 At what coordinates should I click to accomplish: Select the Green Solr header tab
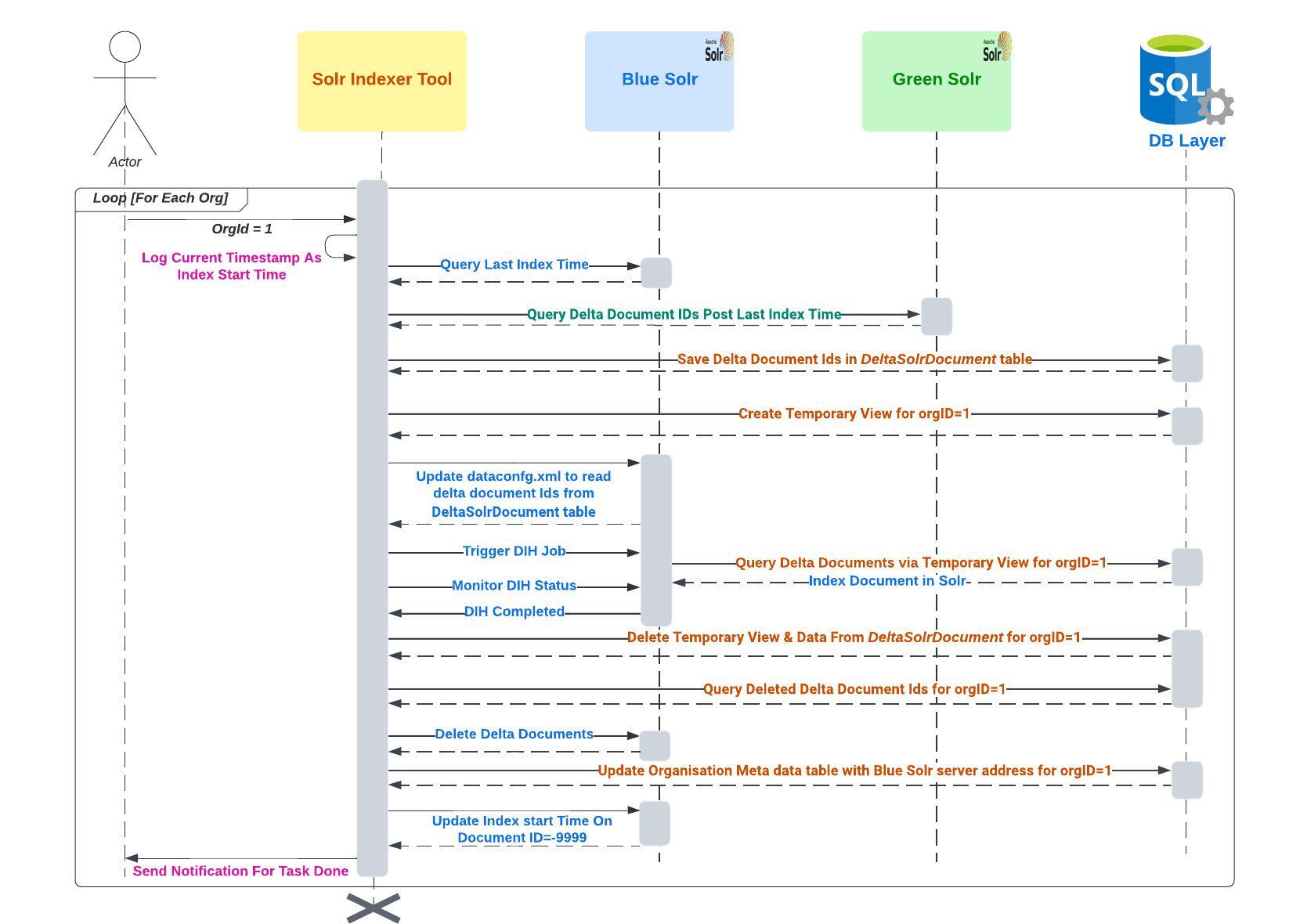(937, 79)
